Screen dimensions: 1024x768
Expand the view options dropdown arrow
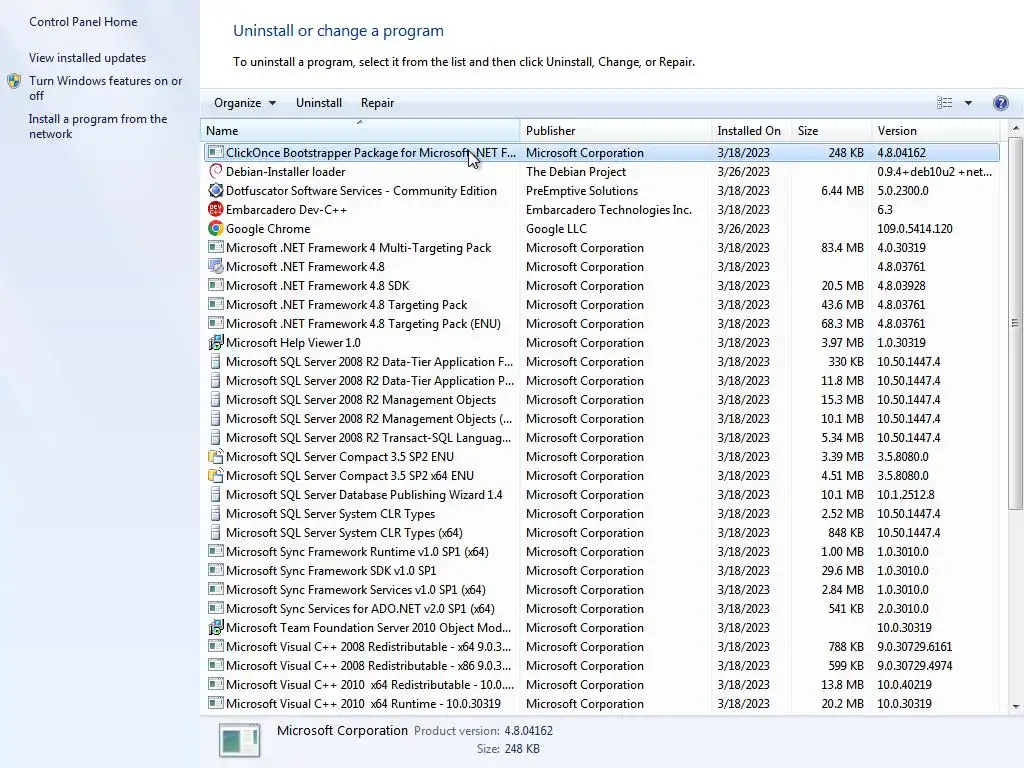(968, 103)
